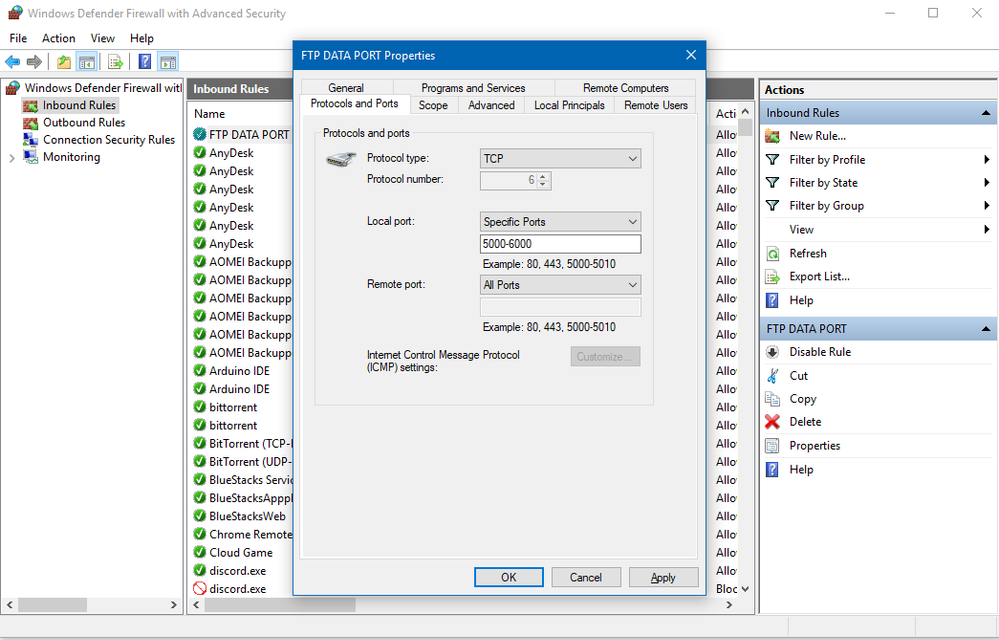This screenshot has height=640, width=999.
Task: Switch to the General tab
Action: pyautogui.click(x=346, y=88)
